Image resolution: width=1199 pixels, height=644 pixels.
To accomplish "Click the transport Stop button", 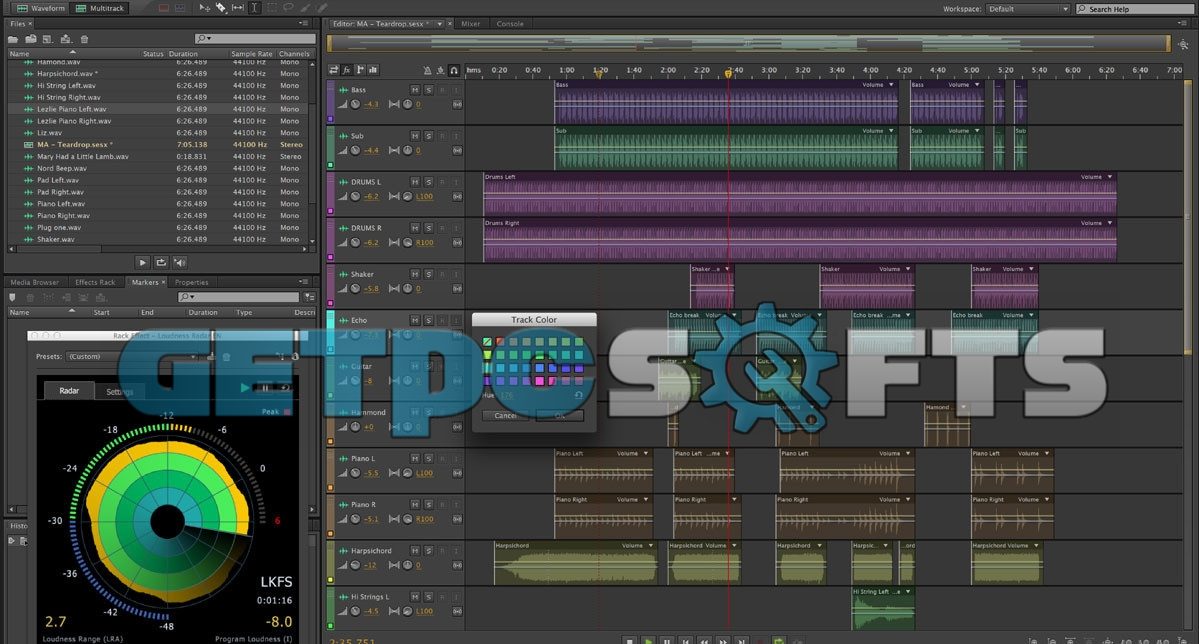I will [629, 640].
